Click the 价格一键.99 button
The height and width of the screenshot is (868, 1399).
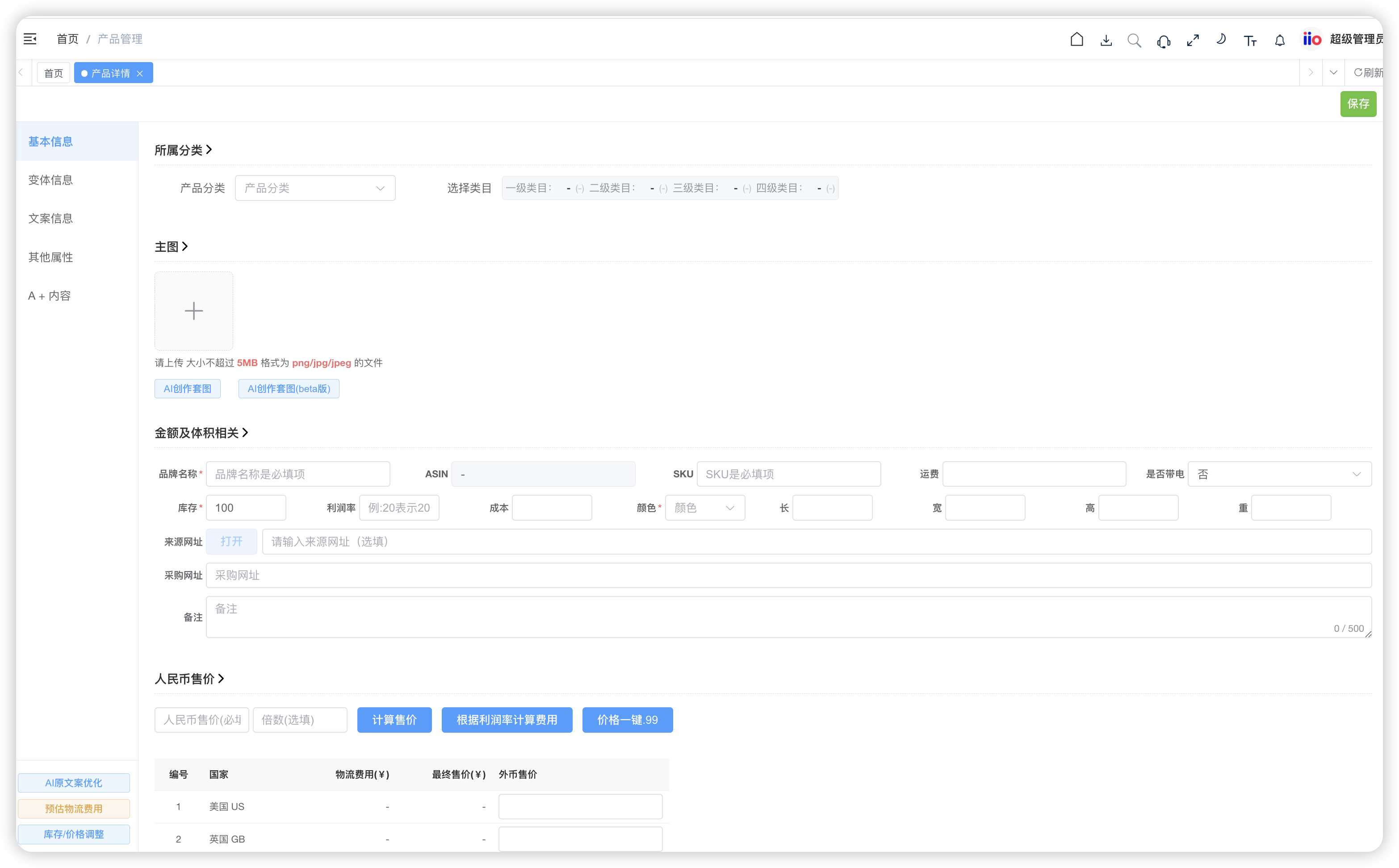pos(627,719)
